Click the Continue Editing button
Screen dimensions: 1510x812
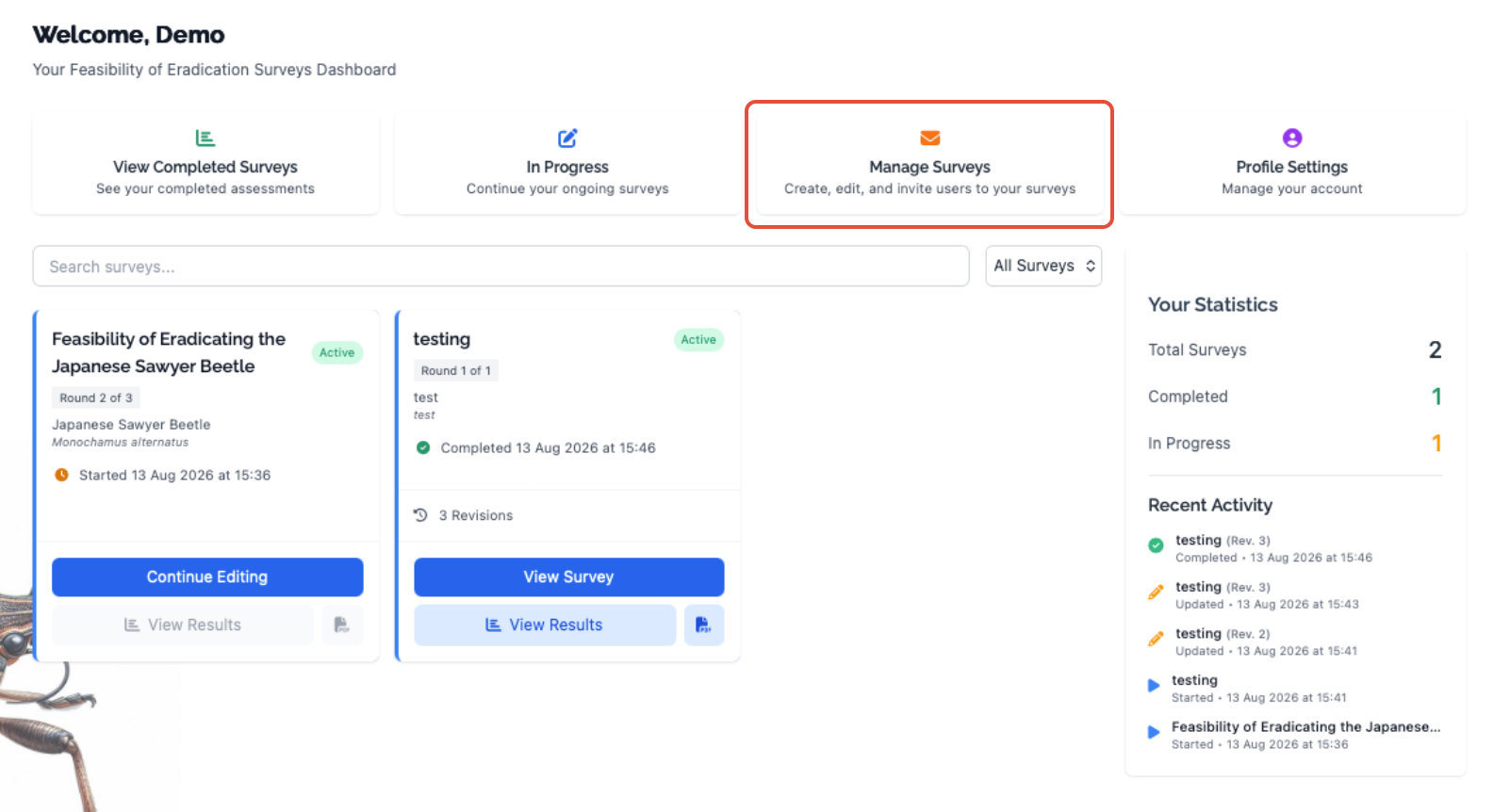(x=207, y=577)
